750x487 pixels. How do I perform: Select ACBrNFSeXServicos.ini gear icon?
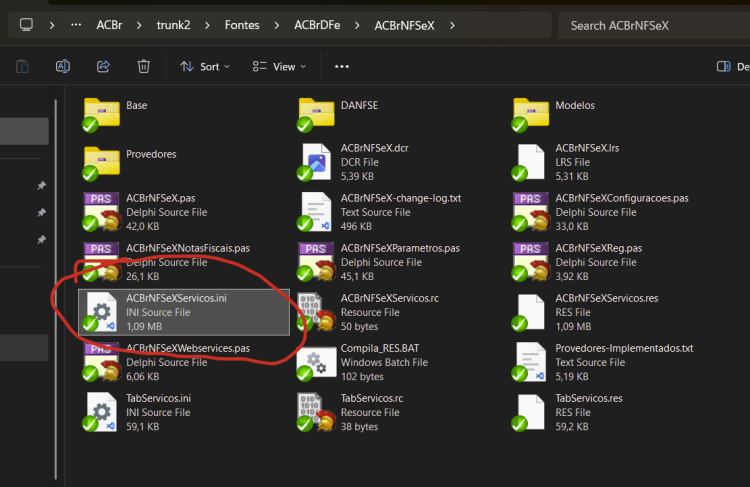click(x=100, y=312)
